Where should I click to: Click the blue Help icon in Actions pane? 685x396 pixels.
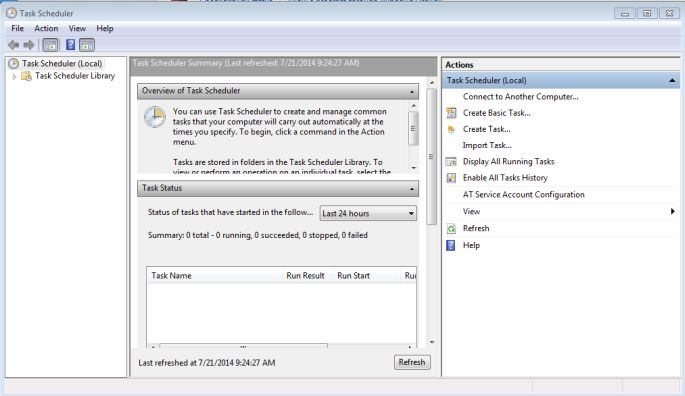click(x=450, y=245)
